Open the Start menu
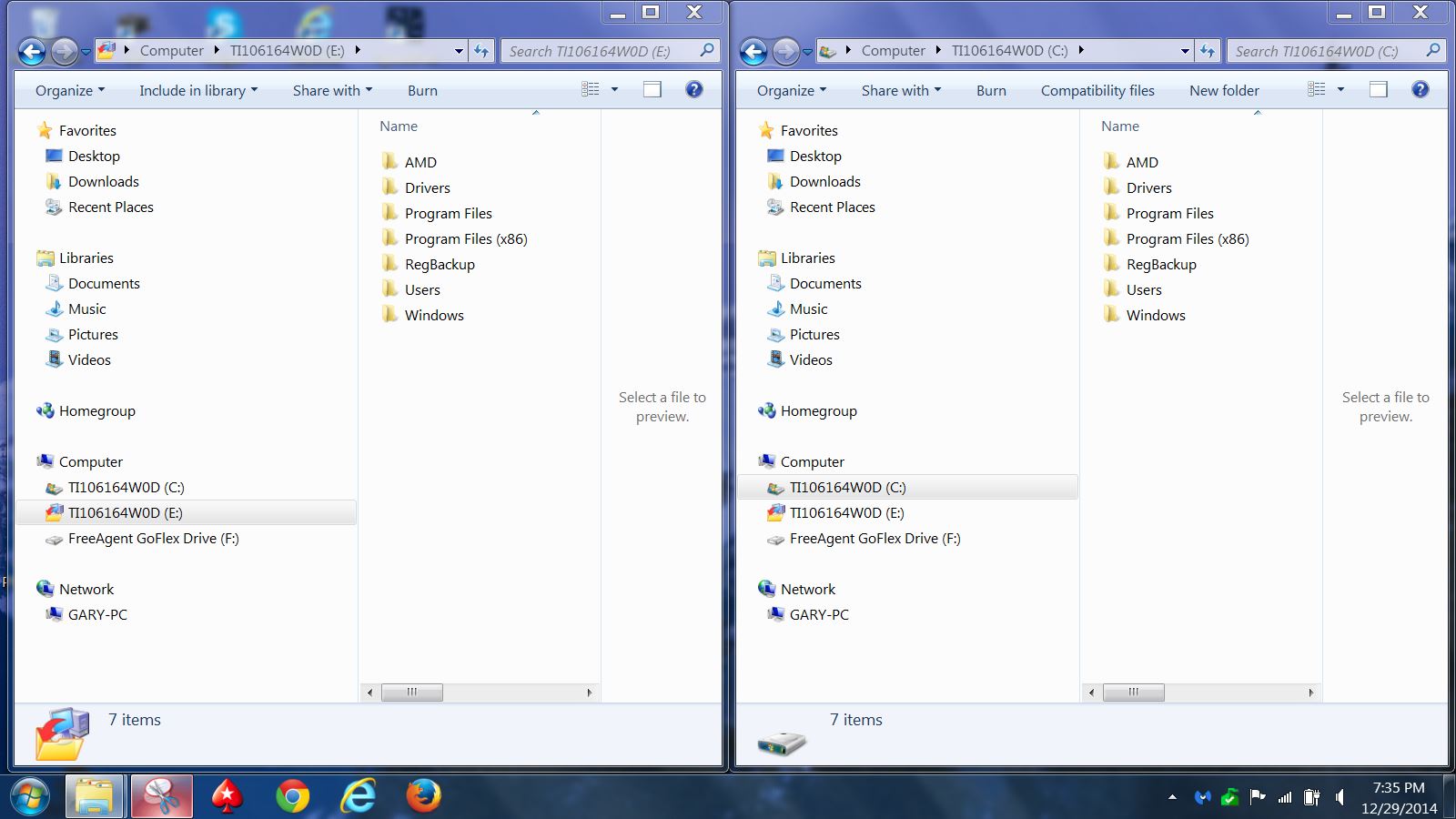 click(x=30, y=797)
